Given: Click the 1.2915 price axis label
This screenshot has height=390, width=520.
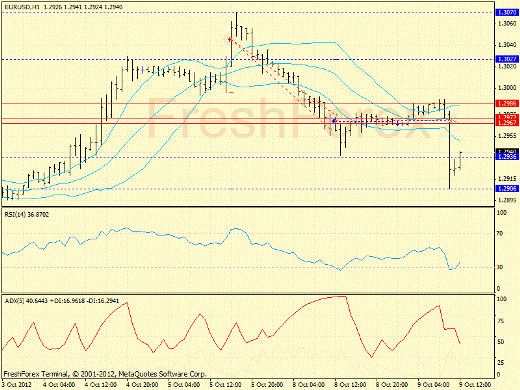Looking at the screenshot, I should coord(507,179).
